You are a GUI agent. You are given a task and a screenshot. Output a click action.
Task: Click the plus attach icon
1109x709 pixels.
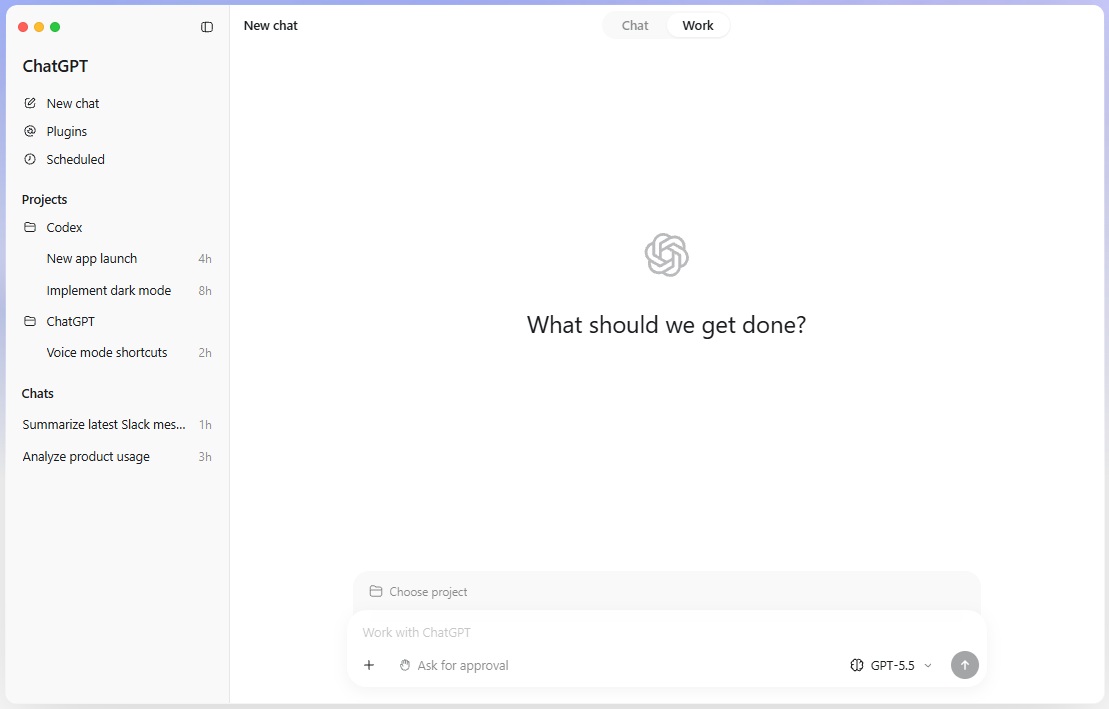click(x=368, y=665)
